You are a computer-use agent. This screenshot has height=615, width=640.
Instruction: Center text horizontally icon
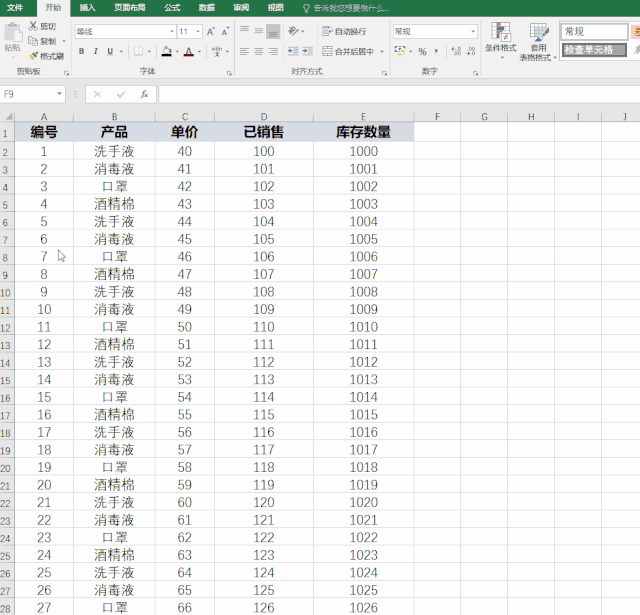[x=258, y=51]
